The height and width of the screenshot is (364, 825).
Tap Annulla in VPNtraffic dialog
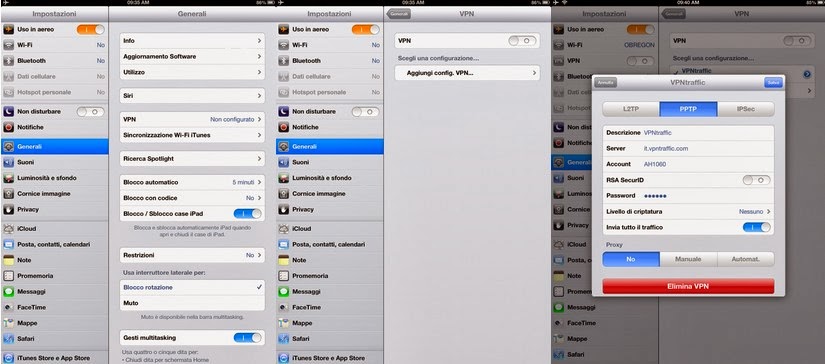[605, 83]
